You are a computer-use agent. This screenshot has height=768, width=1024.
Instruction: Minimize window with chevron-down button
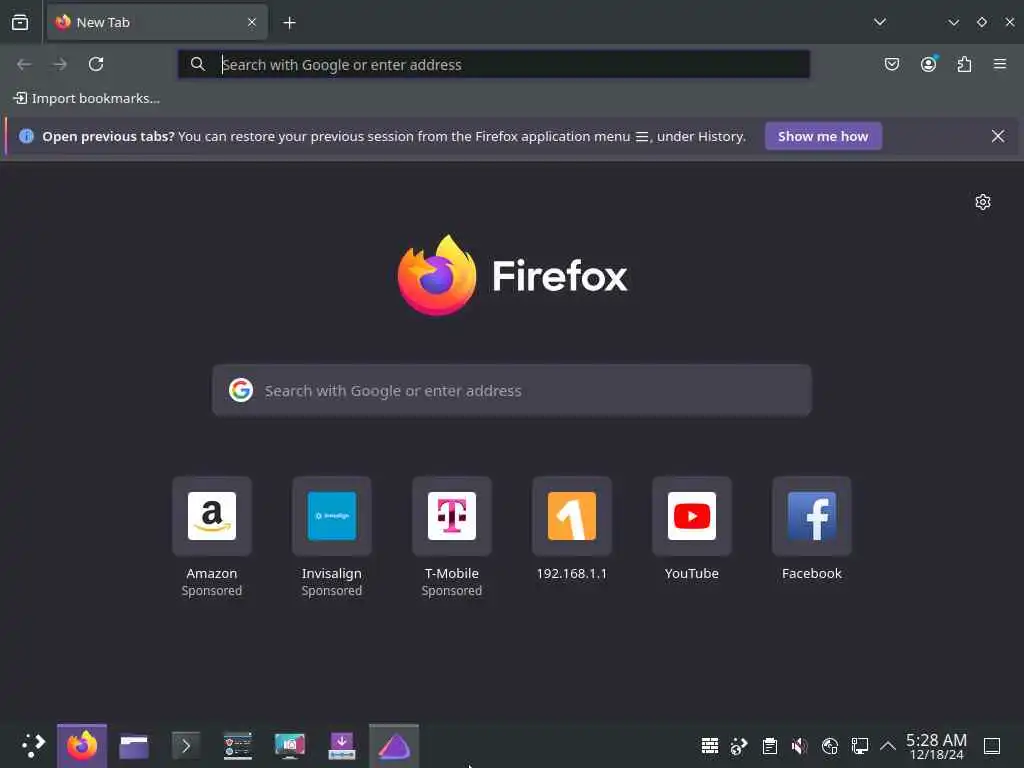coord(953,22)
